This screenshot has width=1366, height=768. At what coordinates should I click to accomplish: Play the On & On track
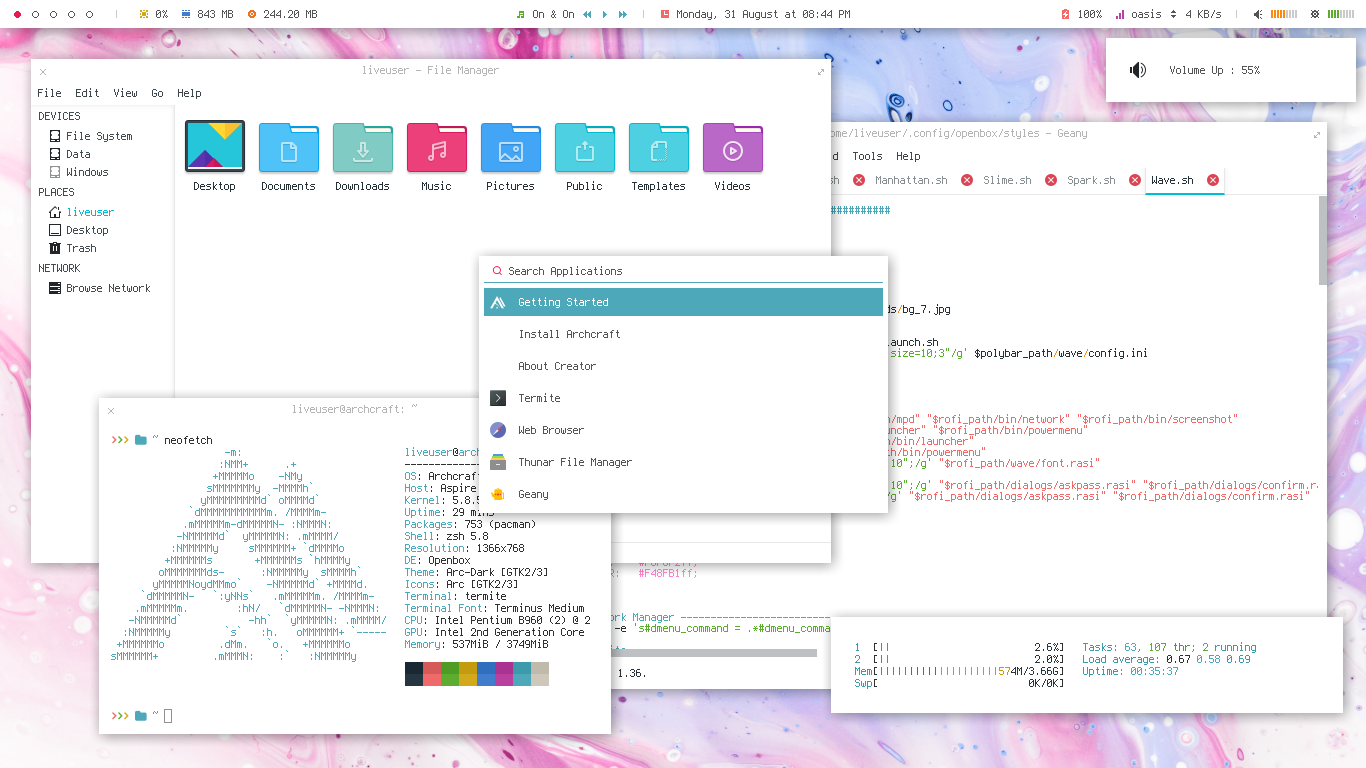[x=605, y=14]
